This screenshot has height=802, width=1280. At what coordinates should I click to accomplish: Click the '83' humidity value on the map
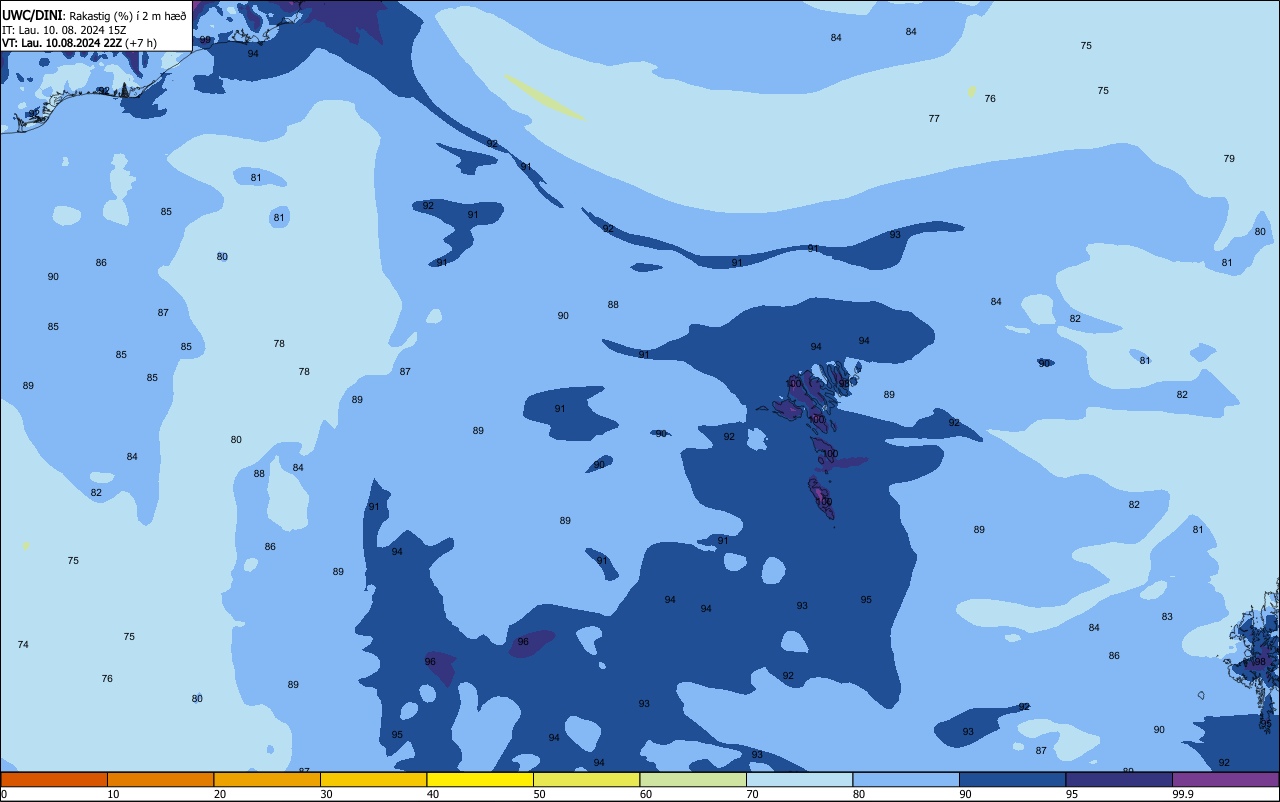[1167, 617]
